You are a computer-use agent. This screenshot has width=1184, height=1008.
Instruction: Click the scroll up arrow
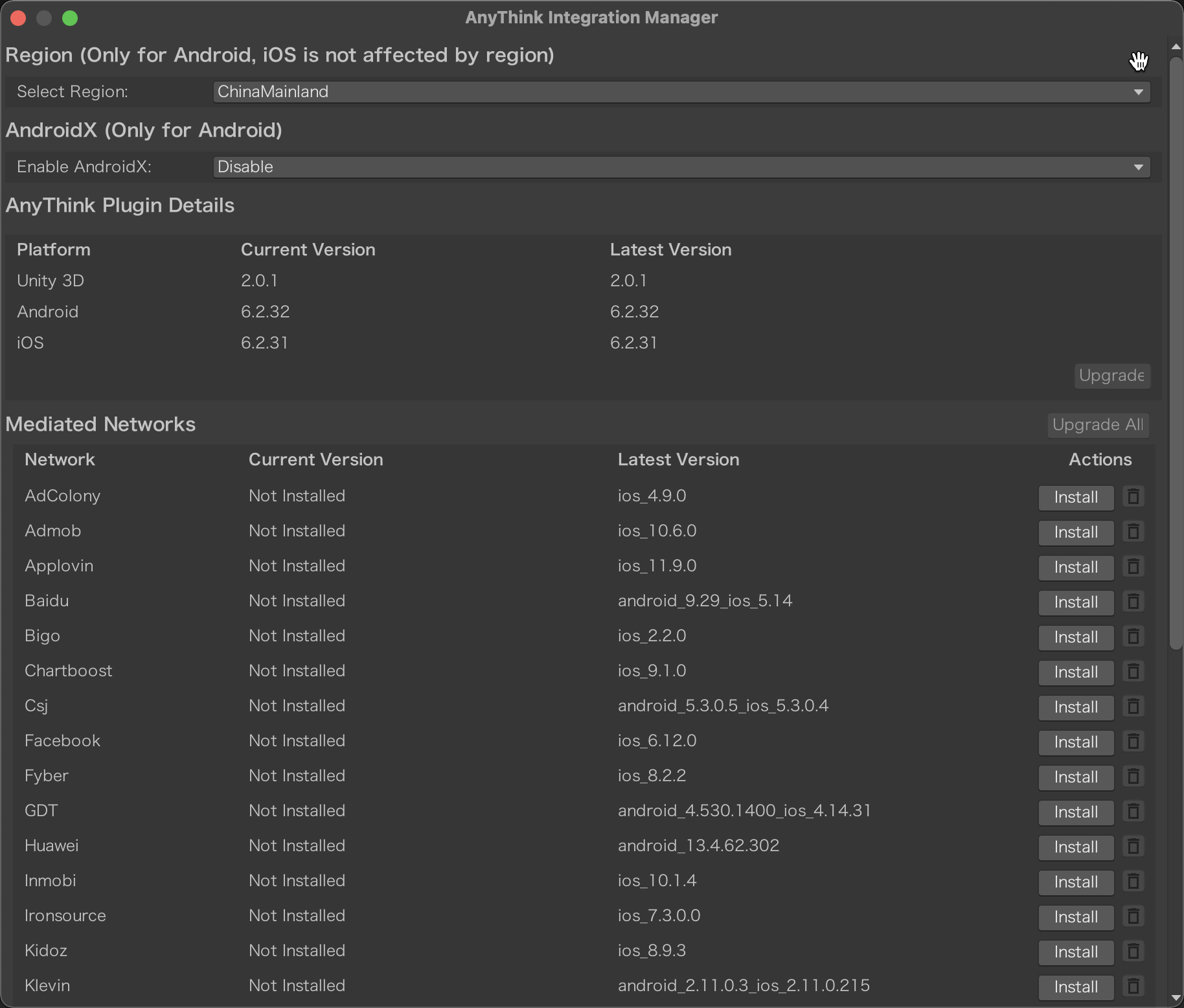[1176, 47]
